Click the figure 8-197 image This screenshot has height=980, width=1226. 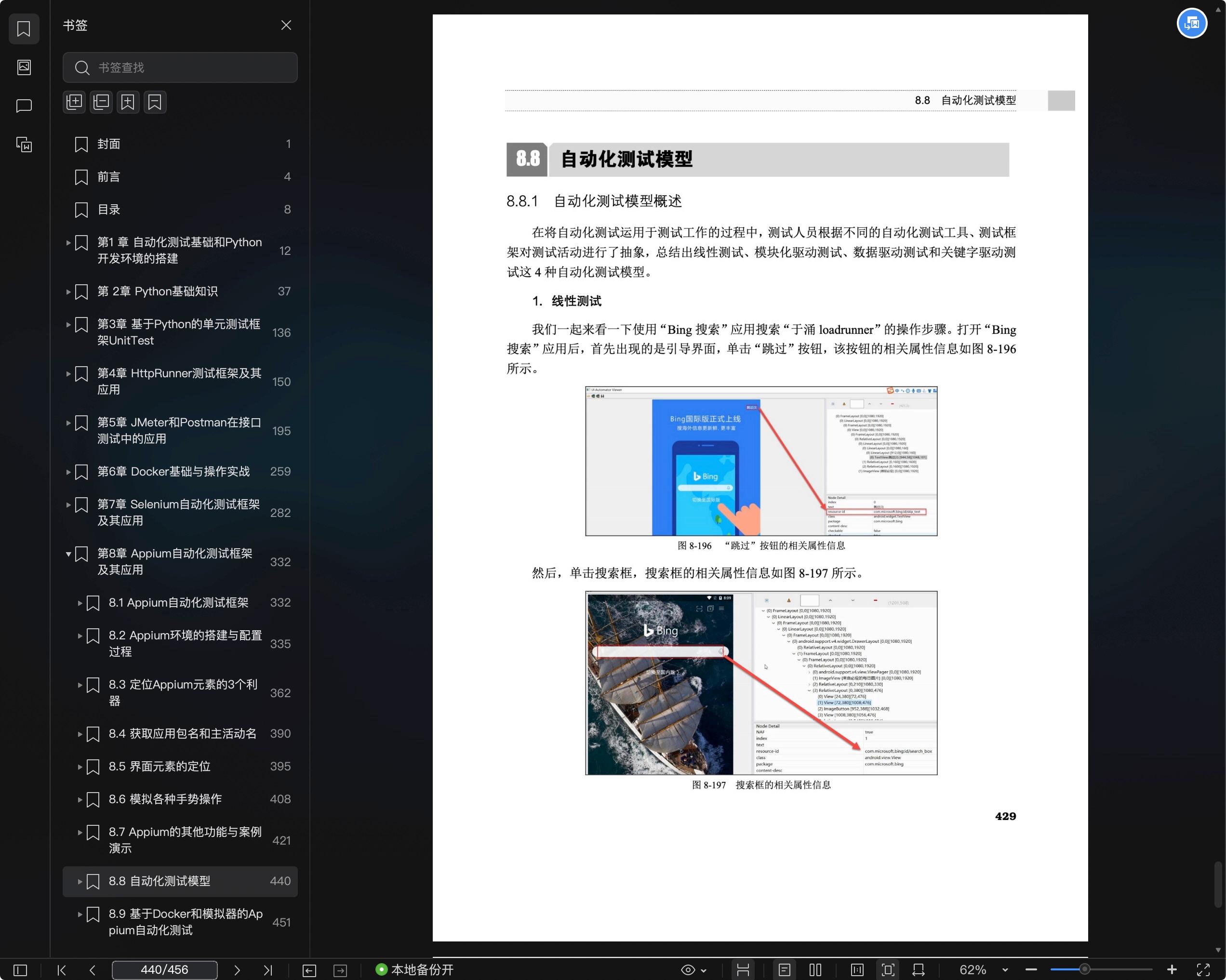click(761, 683)
